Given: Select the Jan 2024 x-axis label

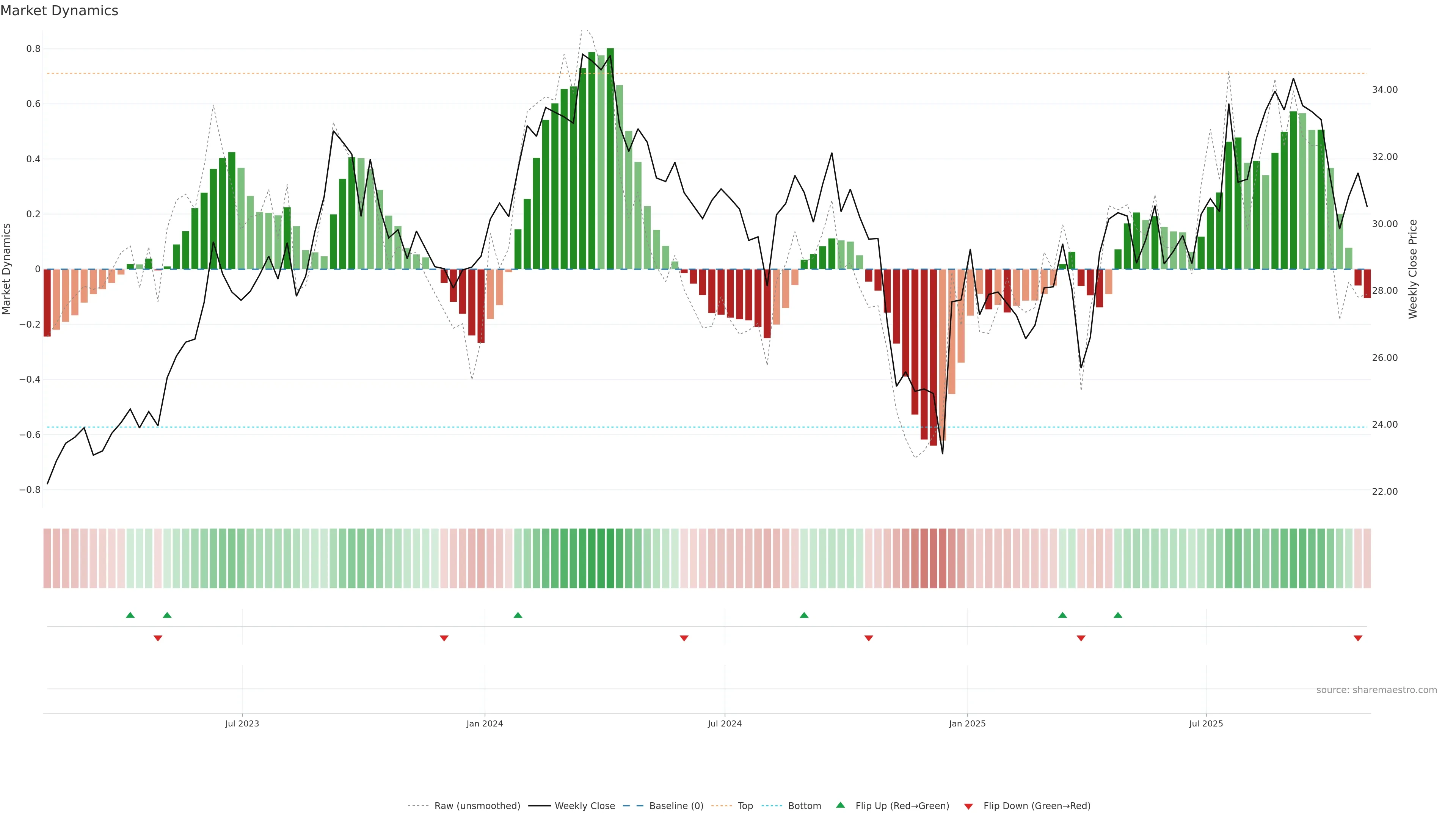Looking at the screenshot, I should [x=485, y=723].
